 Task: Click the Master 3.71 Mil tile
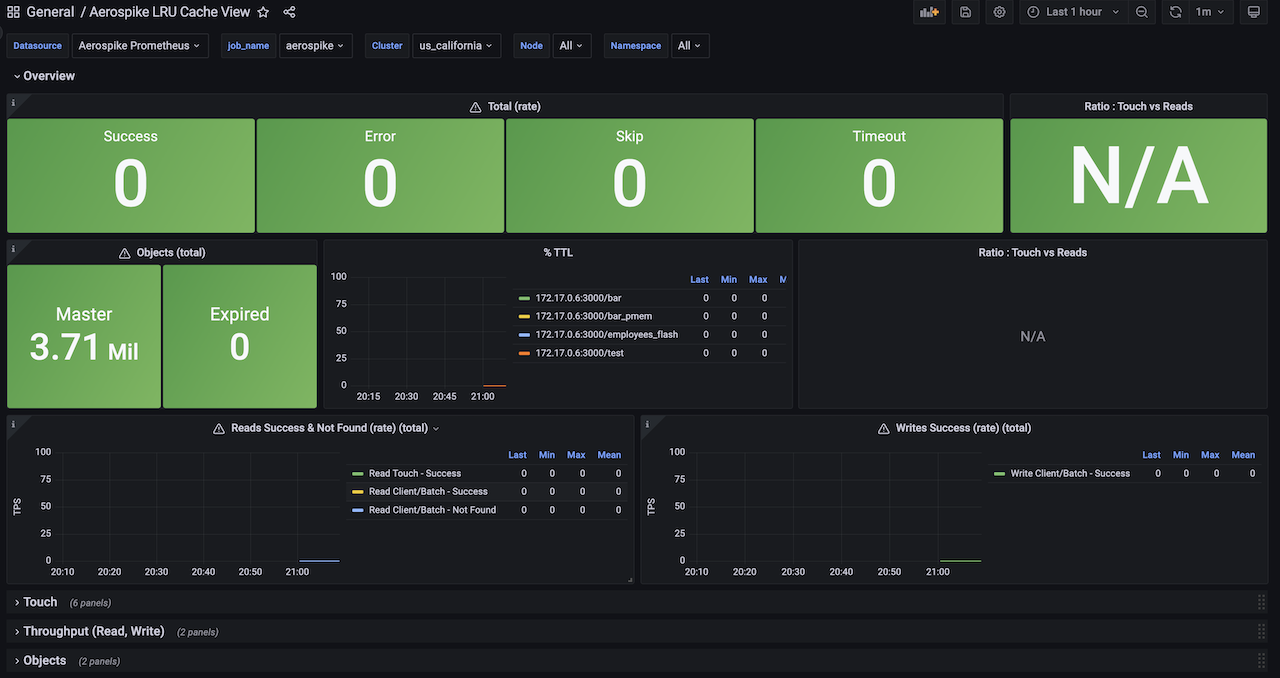point(84,336)
